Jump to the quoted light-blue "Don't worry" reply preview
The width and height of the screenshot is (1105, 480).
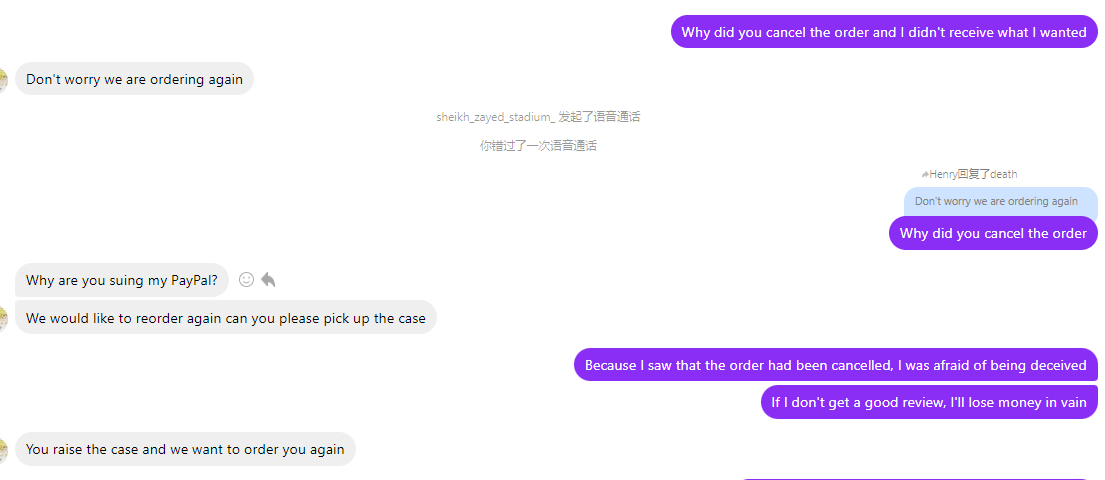point(996,201)
